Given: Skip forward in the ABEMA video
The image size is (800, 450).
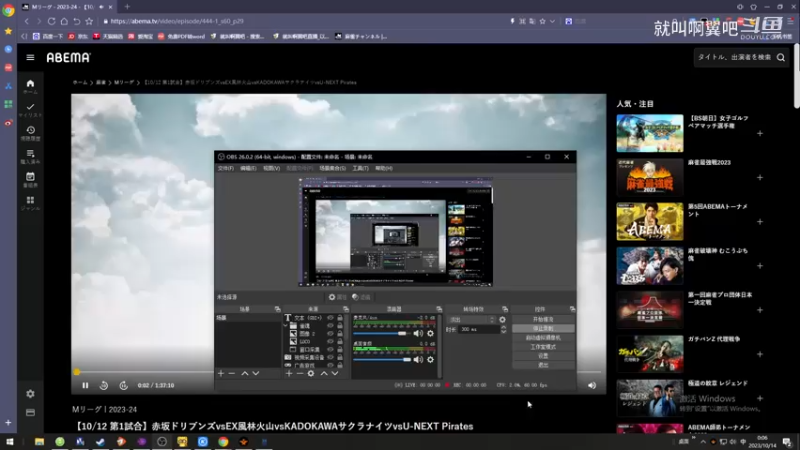Looking at the screenshot, I should click(x=123, y=386).
